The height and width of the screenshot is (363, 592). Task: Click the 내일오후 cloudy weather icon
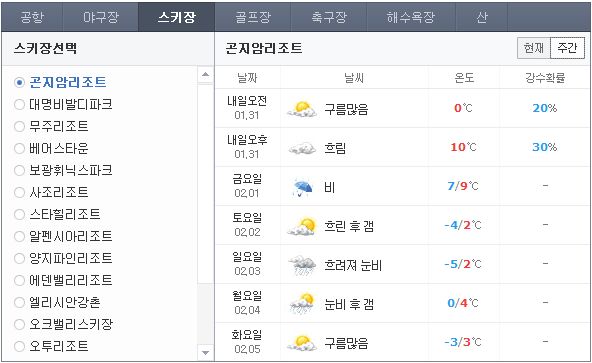click(x=302, y=148)
